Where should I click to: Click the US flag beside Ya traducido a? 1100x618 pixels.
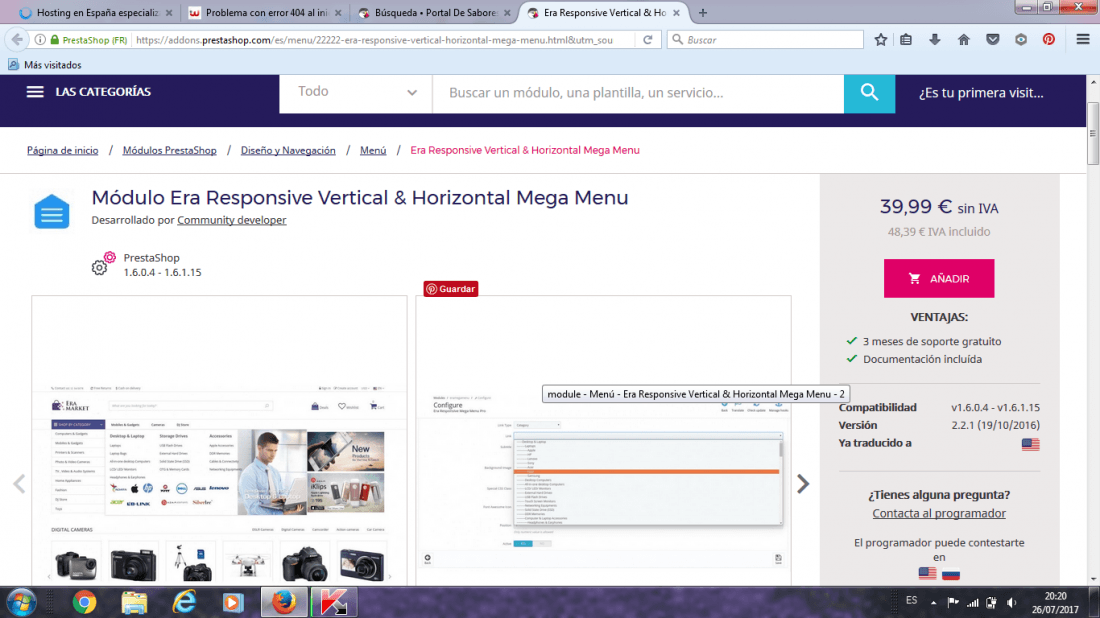point(1031,444)
